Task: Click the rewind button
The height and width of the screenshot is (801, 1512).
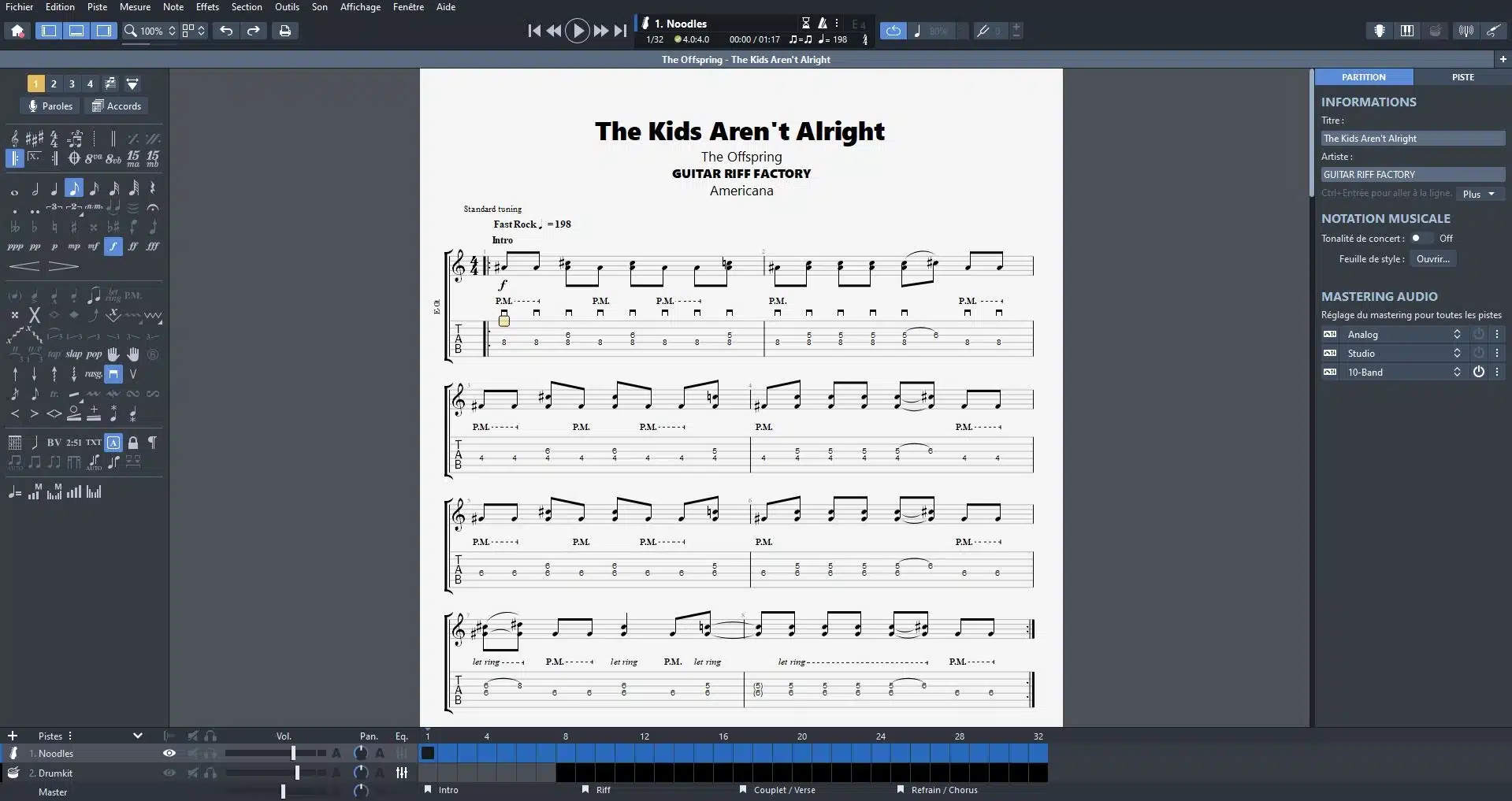Action: 554,31
